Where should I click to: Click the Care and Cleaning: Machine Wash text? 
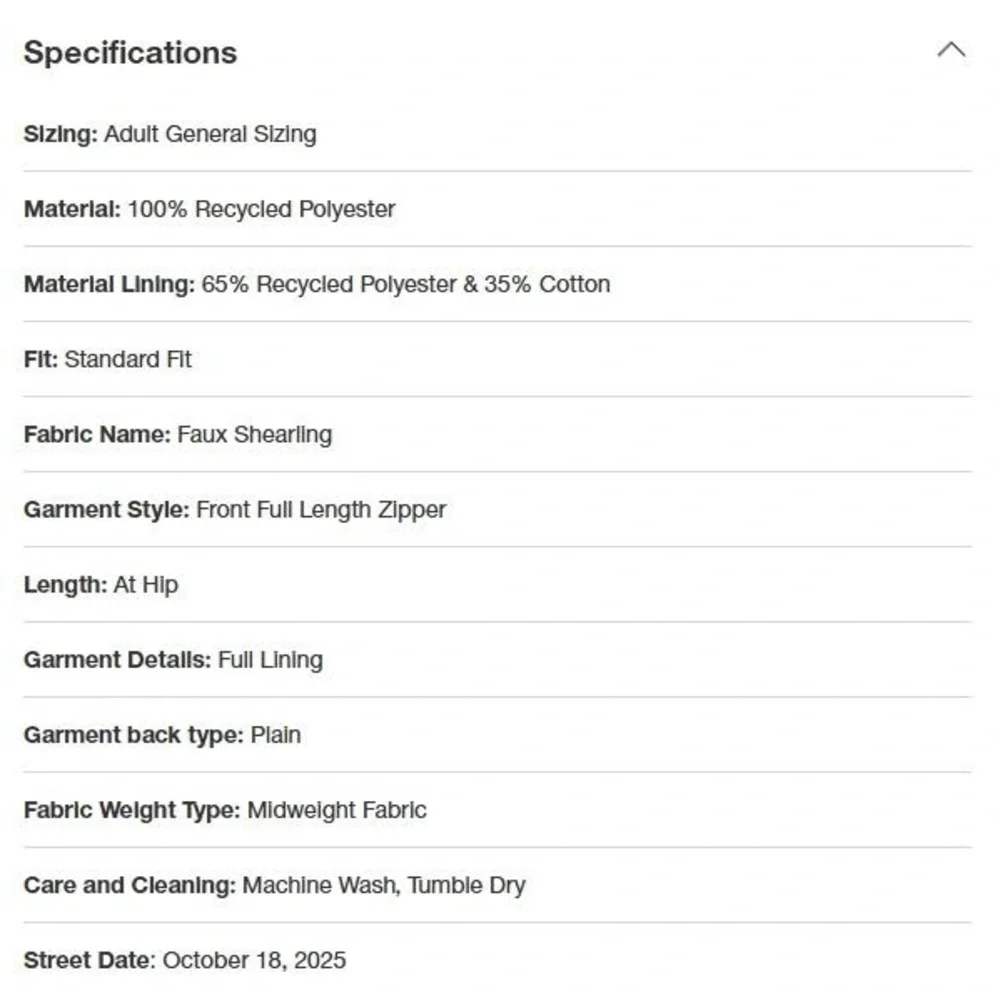[212, 885]
